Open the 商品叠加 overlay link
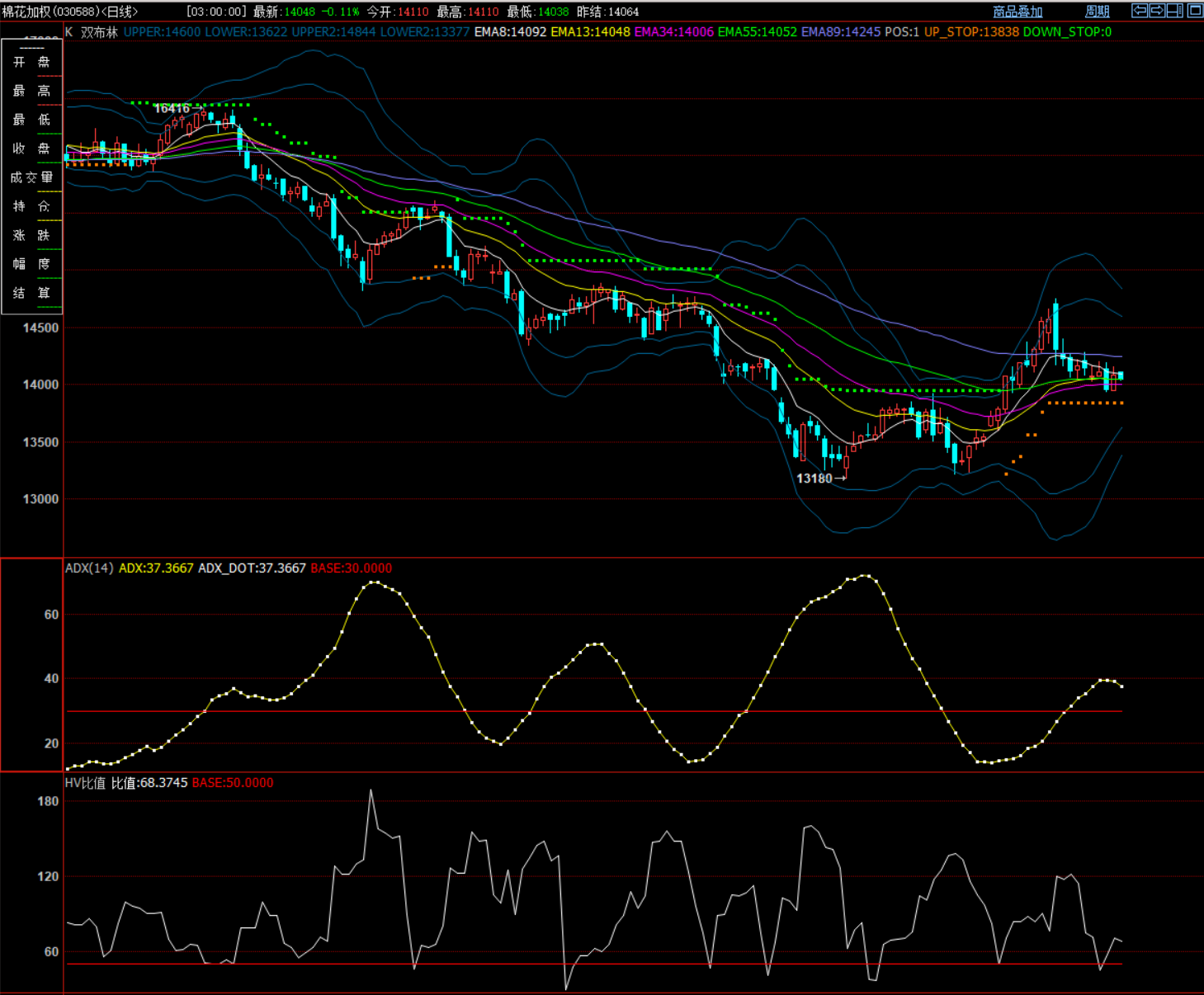This screenshot has height=995, width=1204. pyautogui.click(x=1017, y=12)
